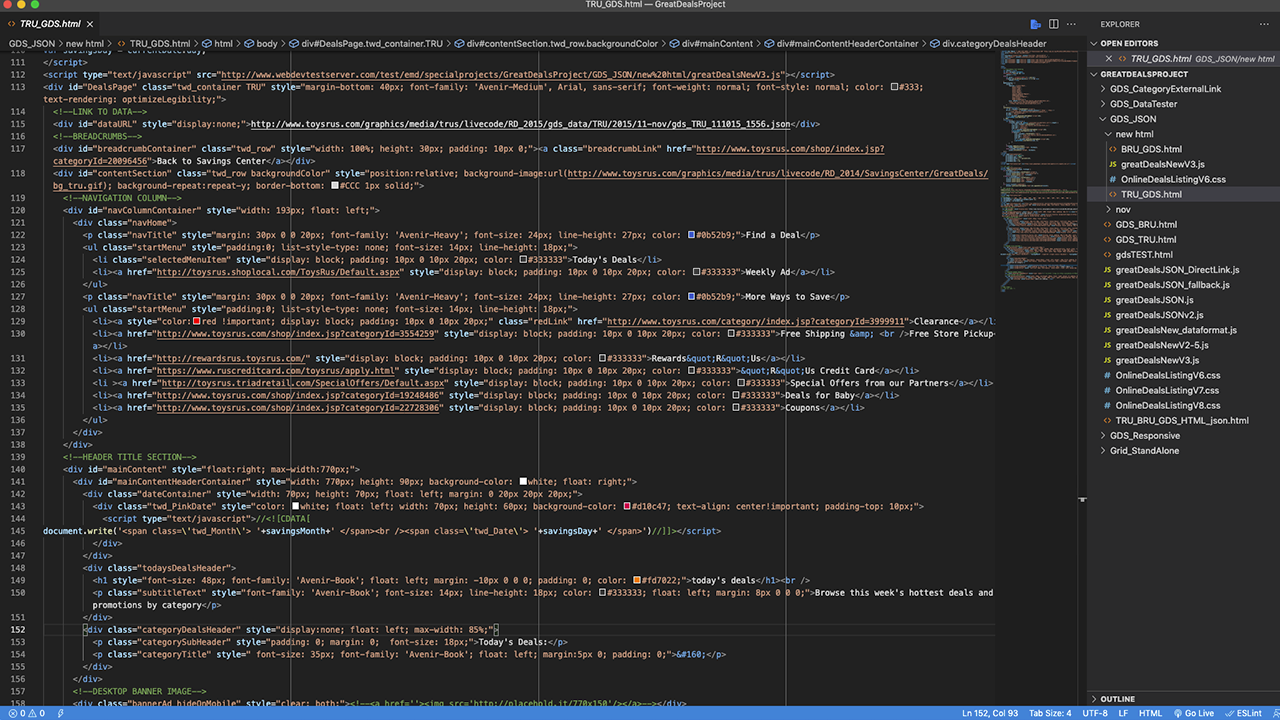1280x720 pixels.
Task: Expand the Outline section
Action: point(1117,699)
